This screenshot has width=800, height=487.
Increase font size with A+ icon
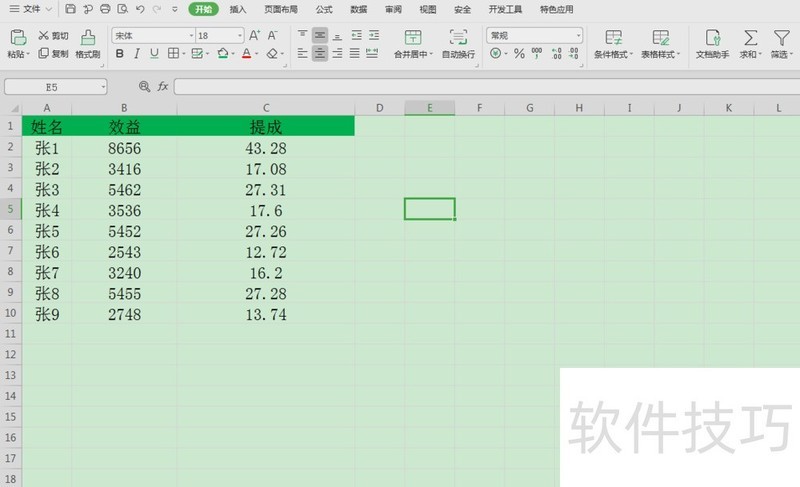pos(254,35)
